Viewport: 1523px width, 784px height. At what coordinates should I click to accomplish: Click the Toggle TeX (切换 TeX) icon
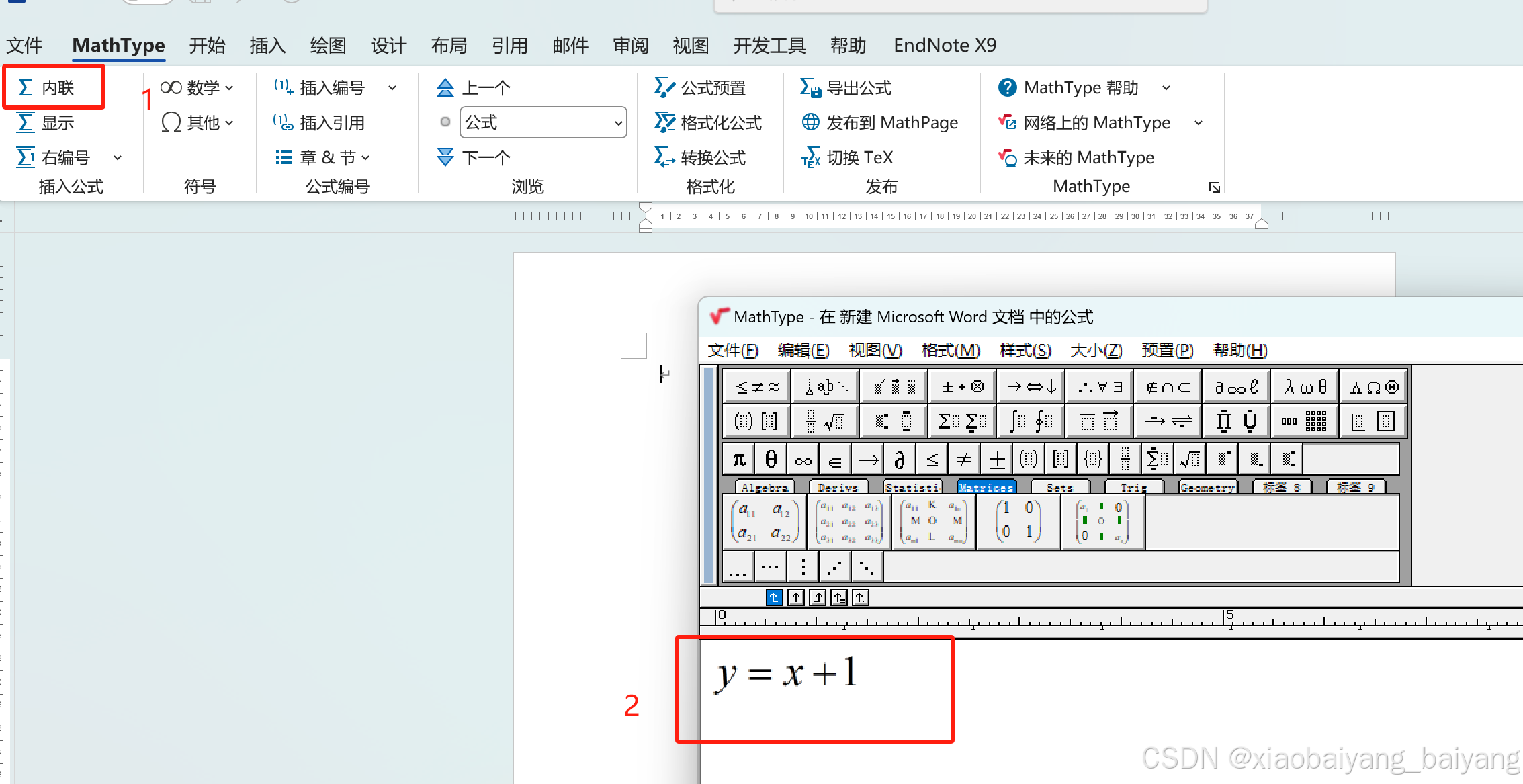point(810,158)
